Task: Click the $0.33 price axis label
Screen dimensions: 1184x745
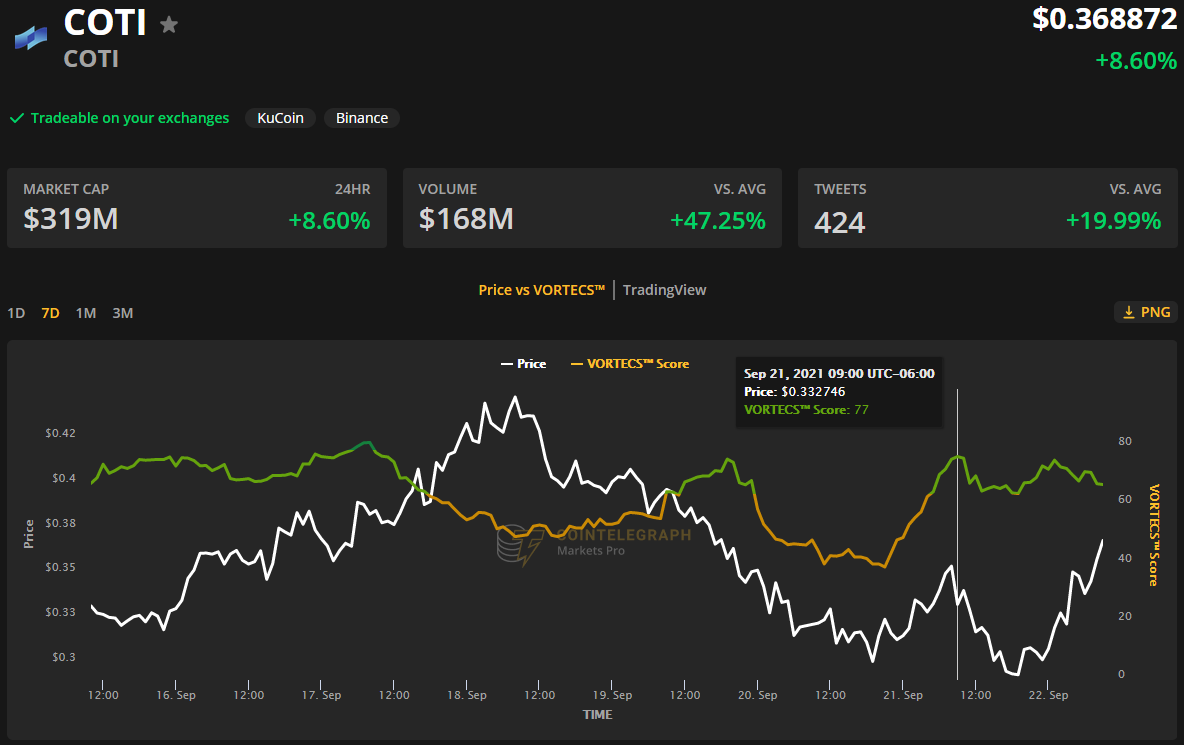Action: (60, 612)
